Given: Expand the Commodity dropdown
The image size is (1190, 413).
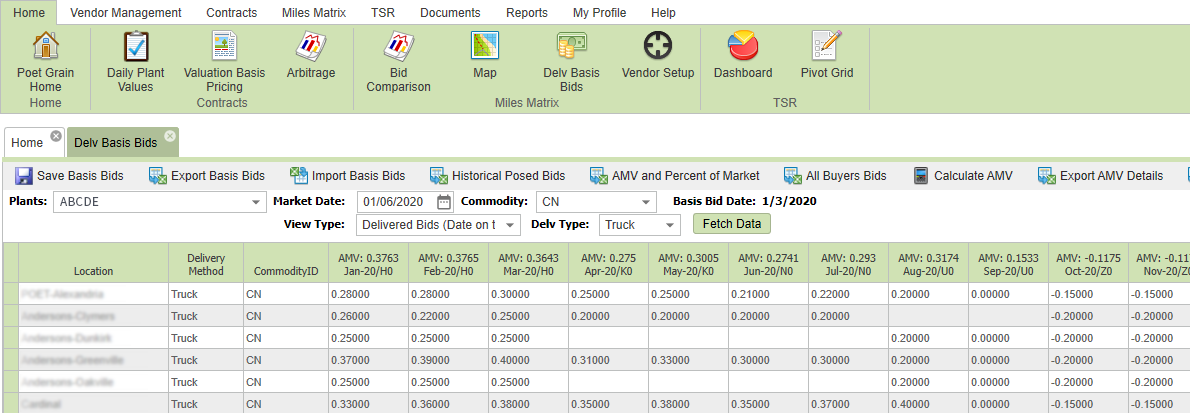Looking at the screenshot, I should click(646, 203).
